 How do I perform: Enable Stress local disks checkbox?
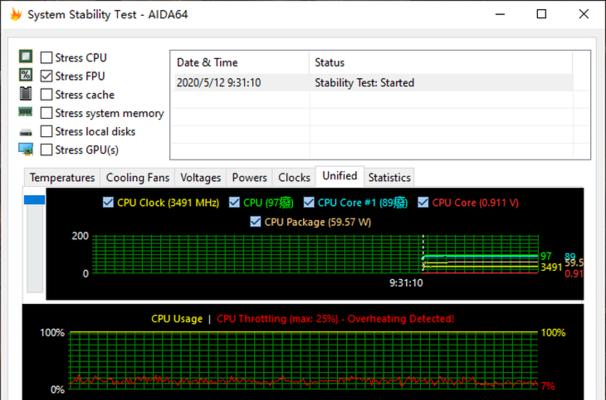click(46, 131)
